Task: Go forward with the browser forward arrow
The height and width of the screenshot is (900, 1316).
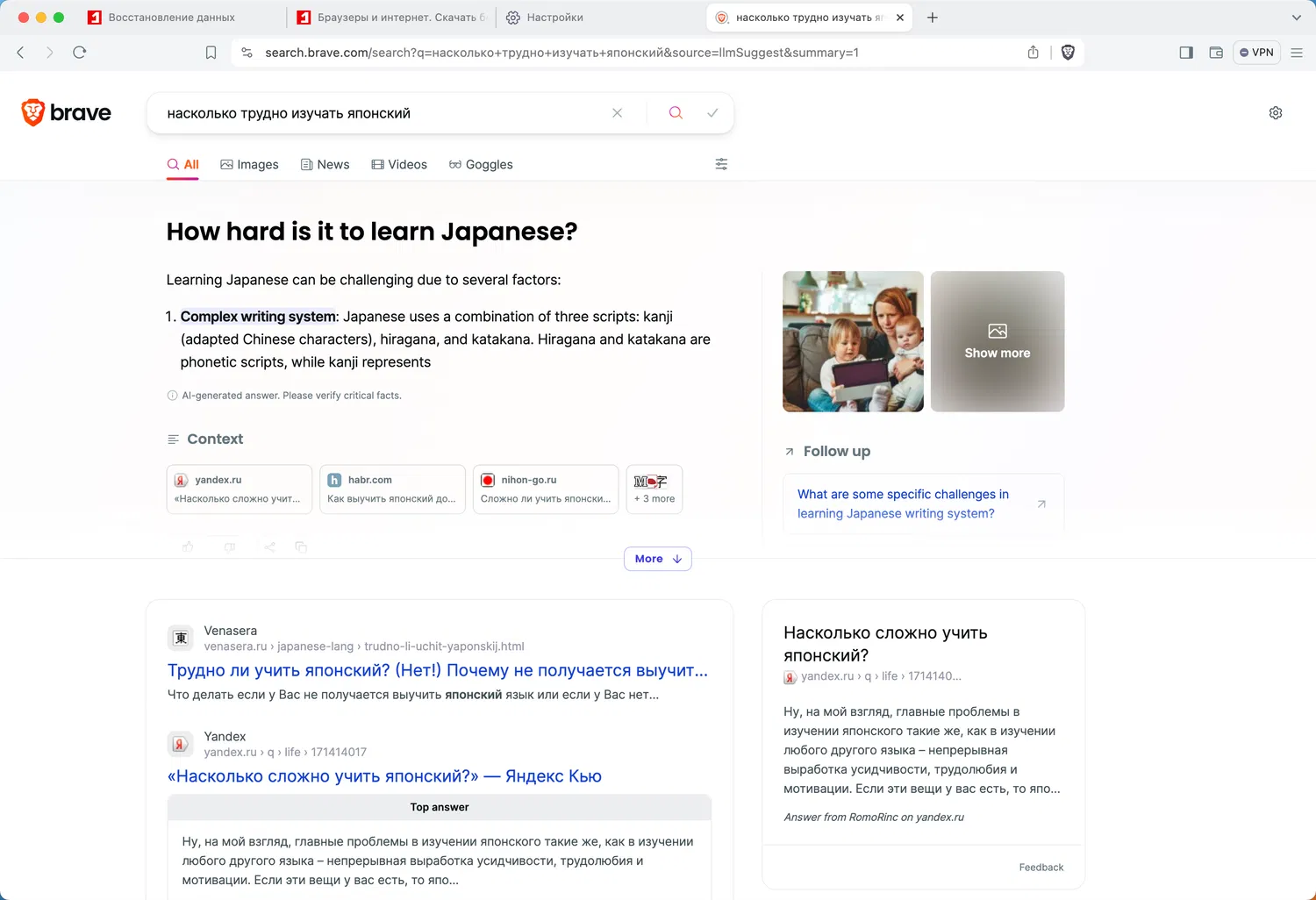Action: click(50, 53)
